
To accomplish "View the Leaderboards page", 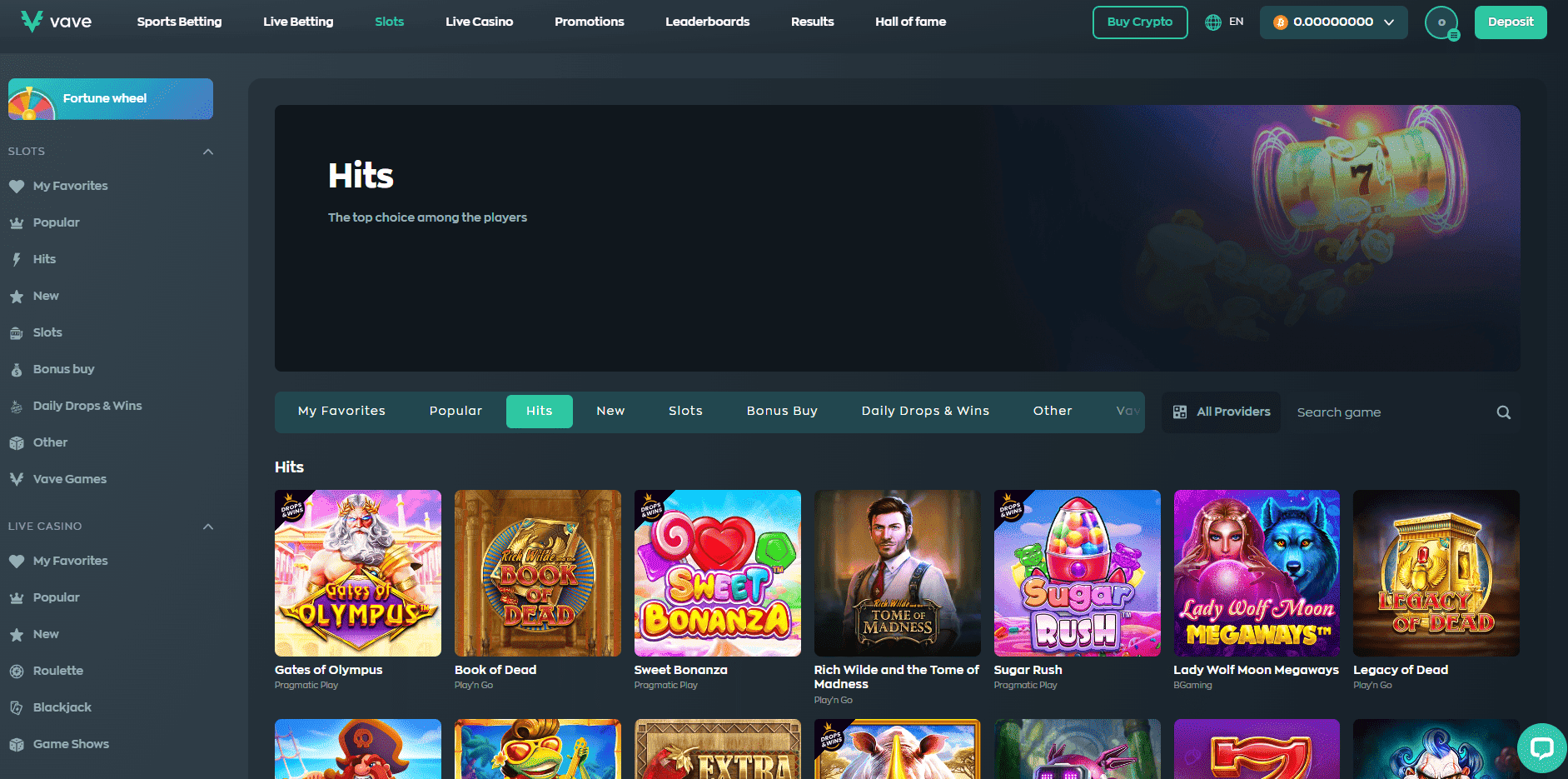I will tap(707, 22).
